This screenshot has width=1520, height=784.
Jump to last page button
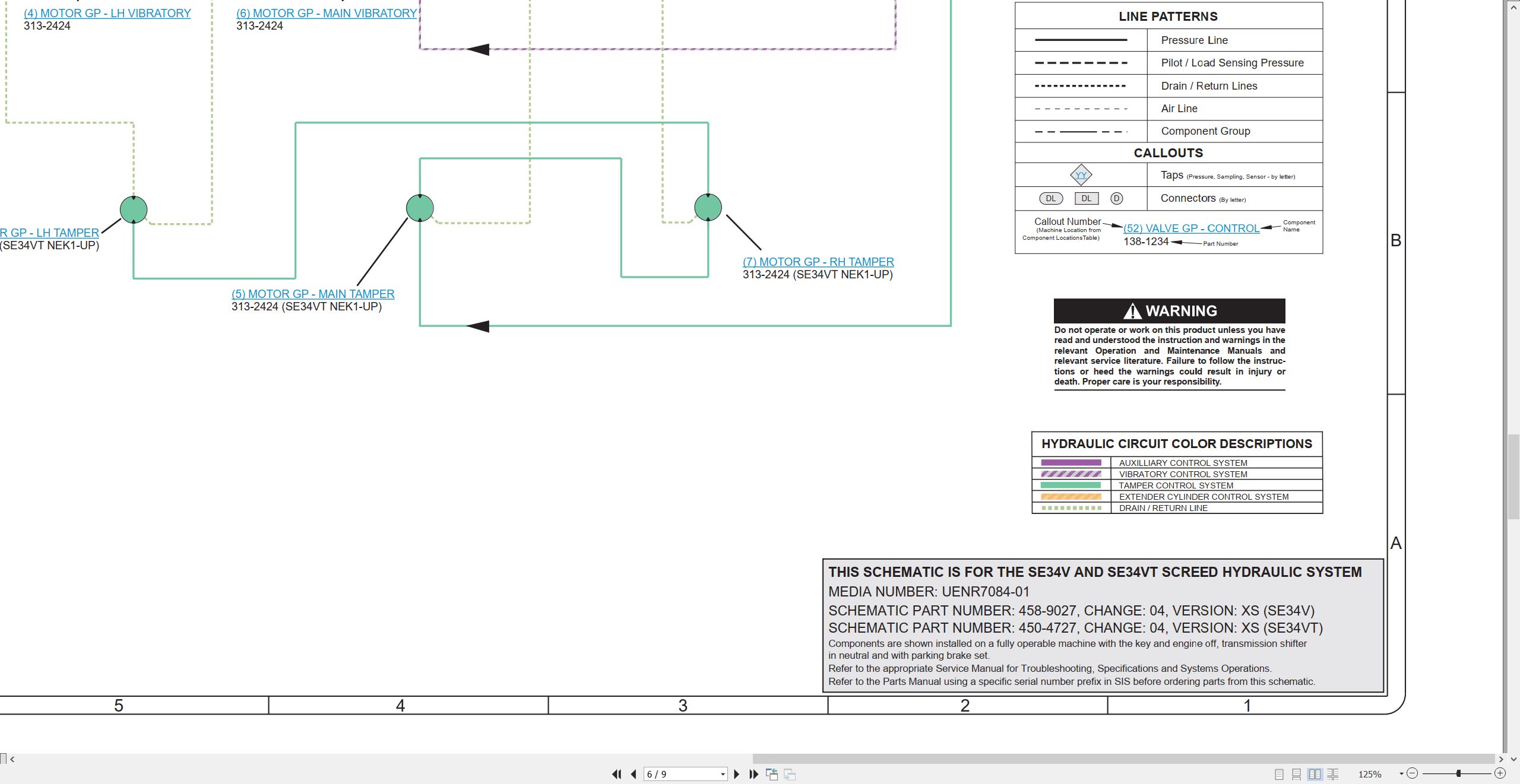click(x=754, y=774)
